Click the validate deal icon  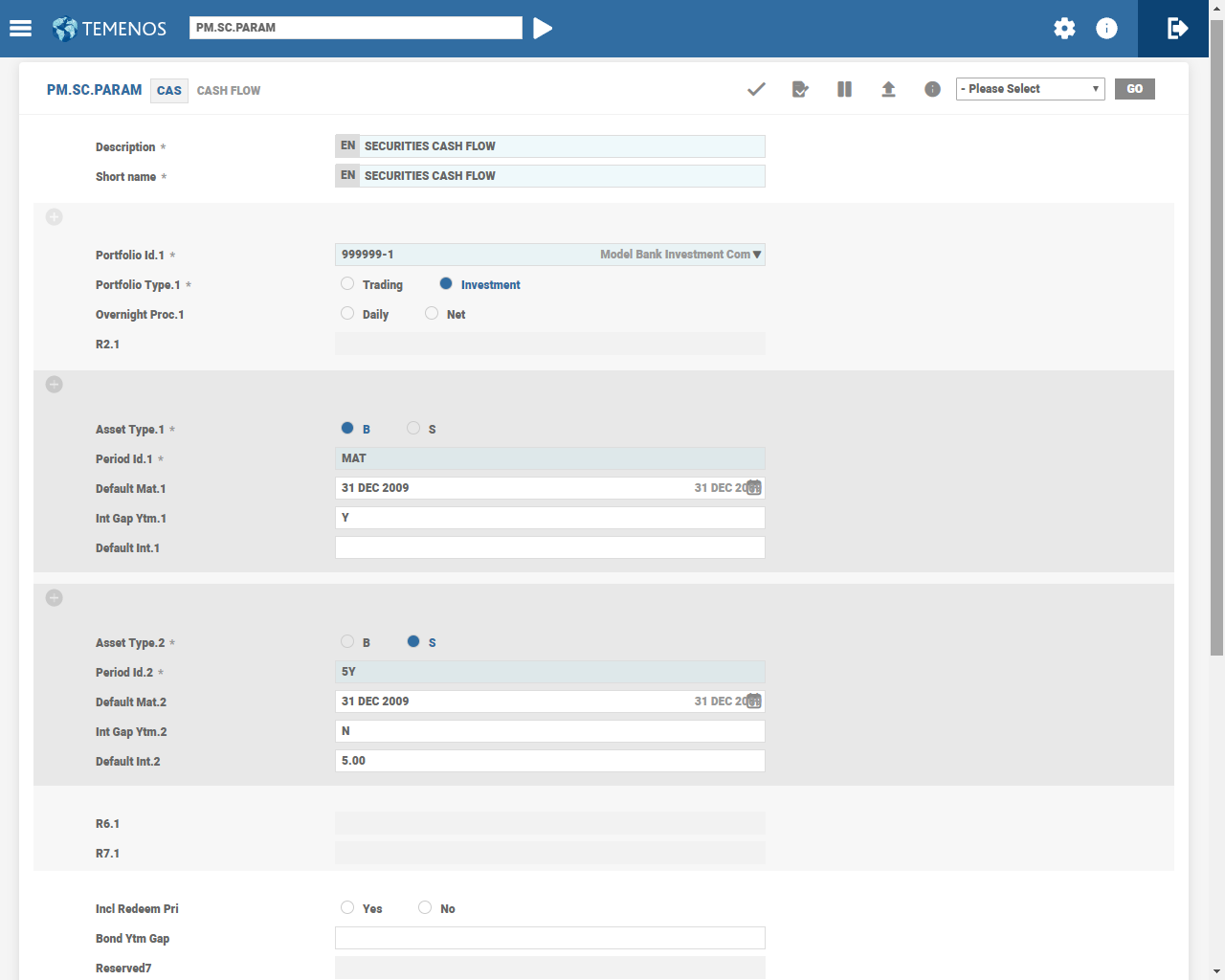800,89
